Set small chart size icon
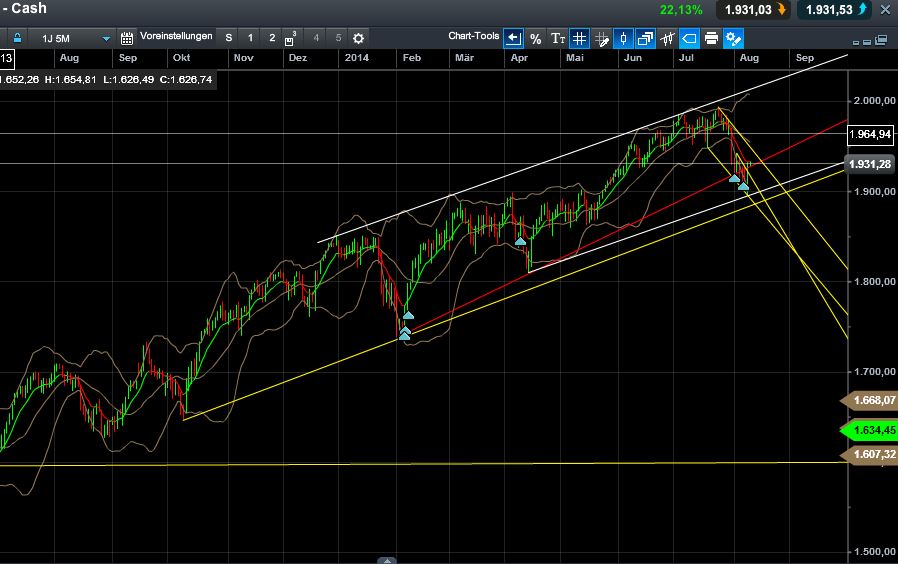Image resolution: width=898 pixels, height=564 pixels. coord(856,42)
